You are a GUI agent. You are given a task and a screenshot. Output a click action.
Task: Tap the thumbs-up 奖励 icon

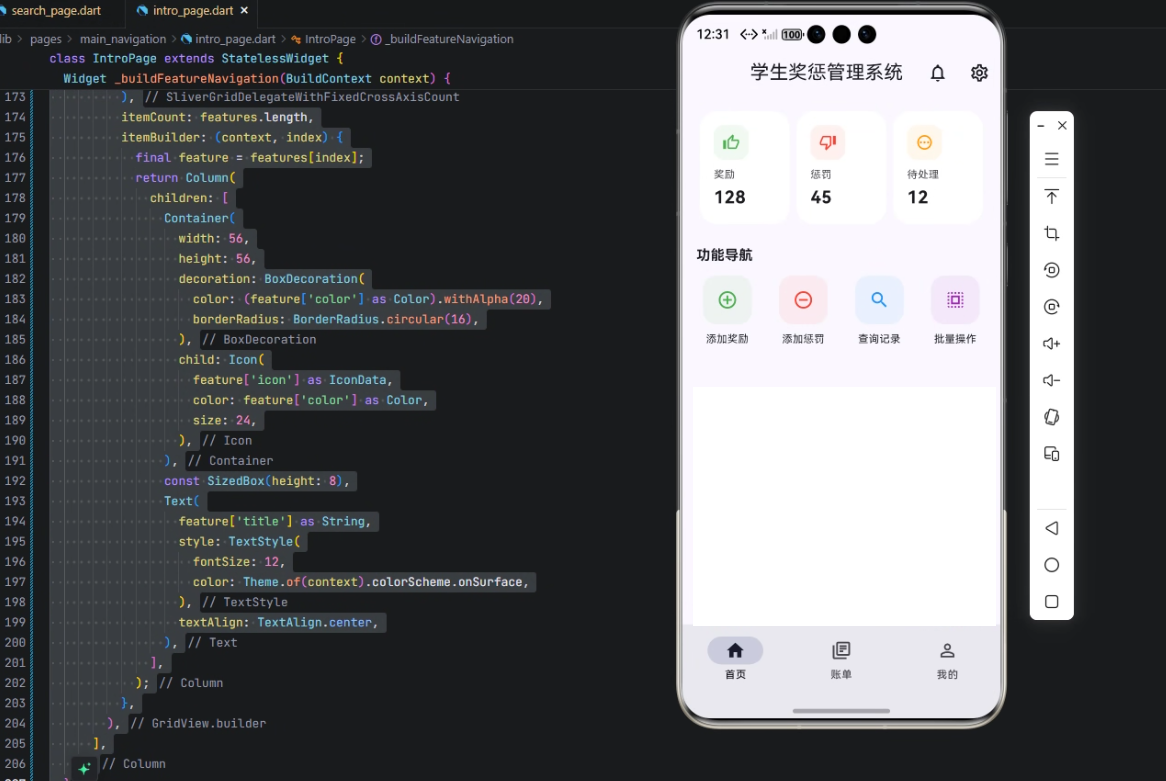pyautogui.click(x=731, y=142)
